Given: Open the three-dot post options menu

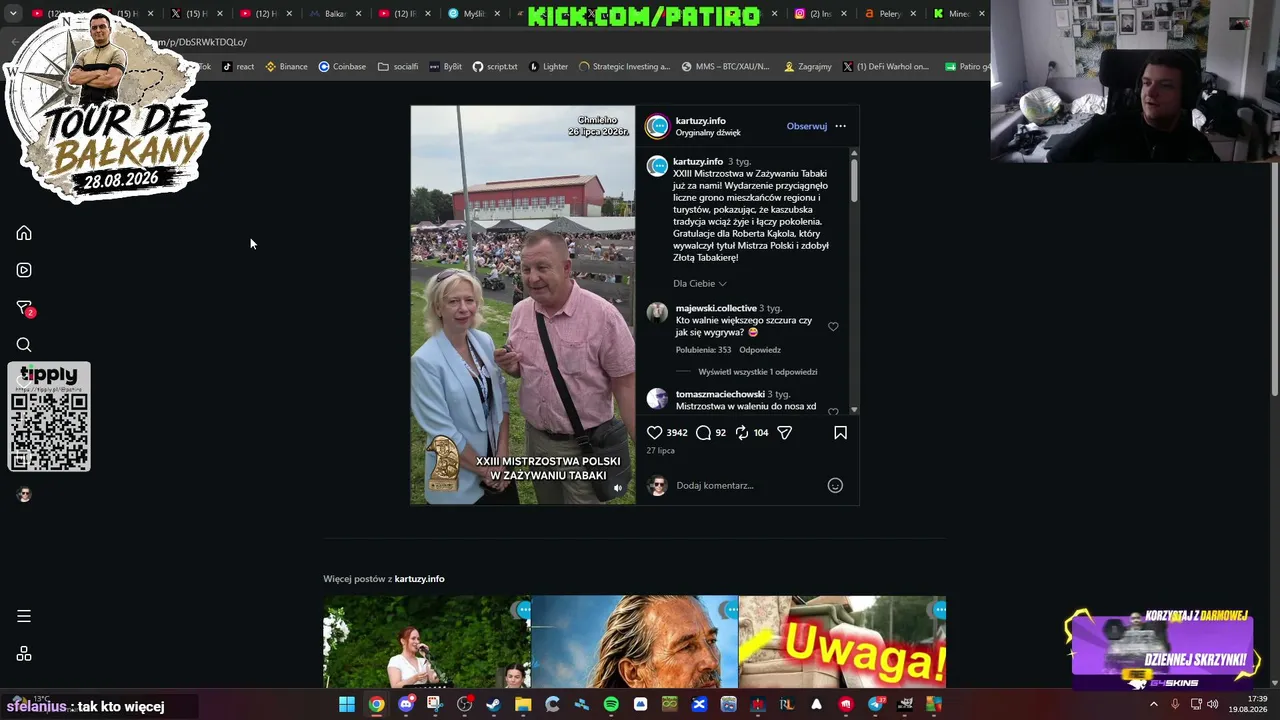Looking at the screenshot, I should pyautogui.click(x=840, y=126).
